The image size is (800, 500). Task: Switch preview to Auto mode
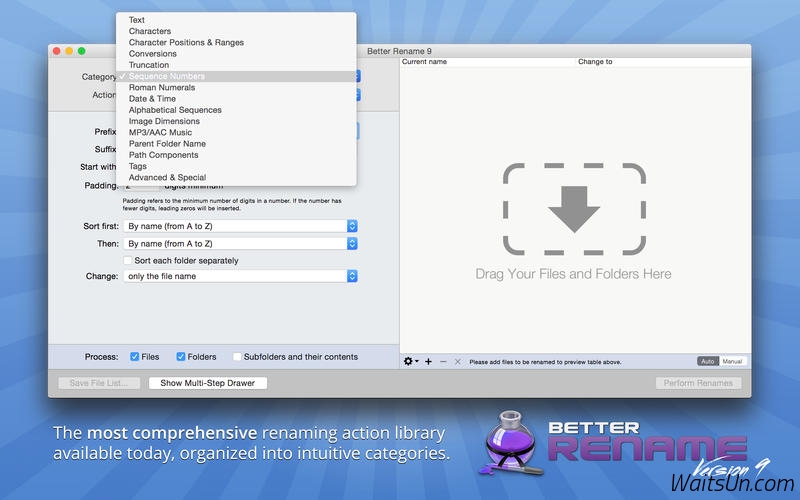click(708, 361)
